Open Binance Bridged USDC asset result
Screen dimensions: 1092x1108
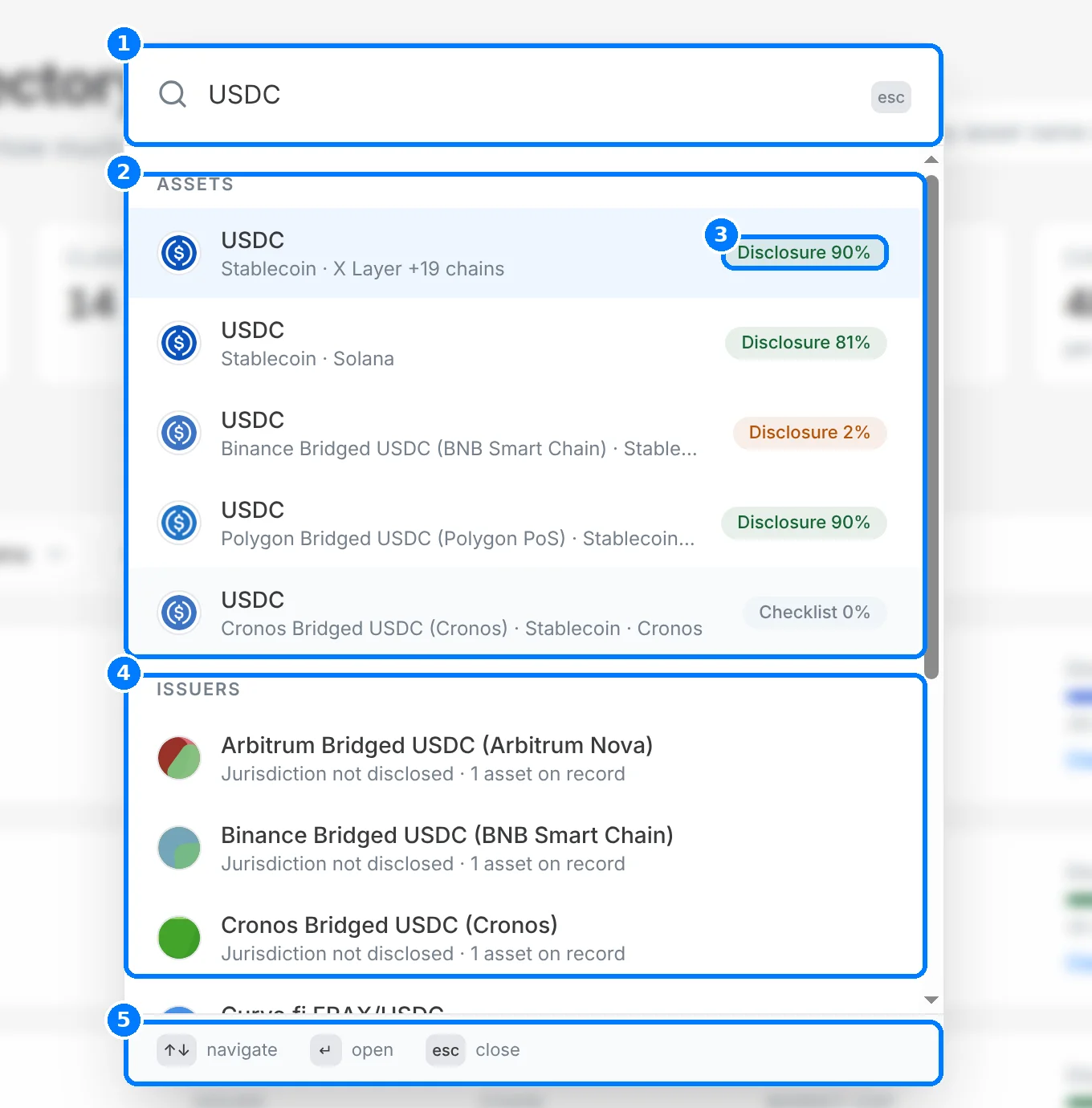point(525,434)
